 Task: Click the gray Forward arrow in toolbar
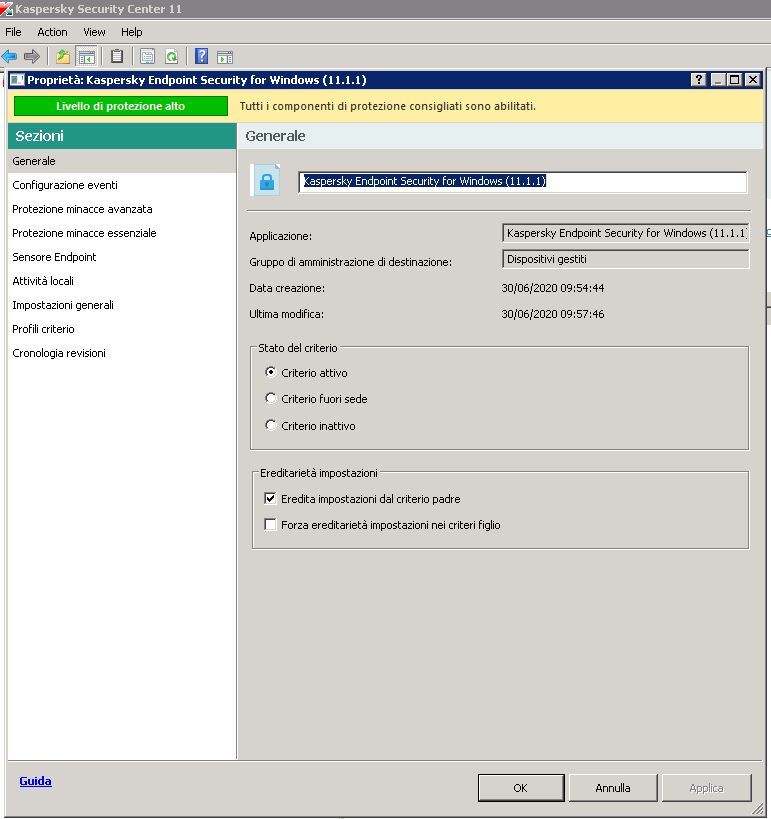click(x=32, y=56)
